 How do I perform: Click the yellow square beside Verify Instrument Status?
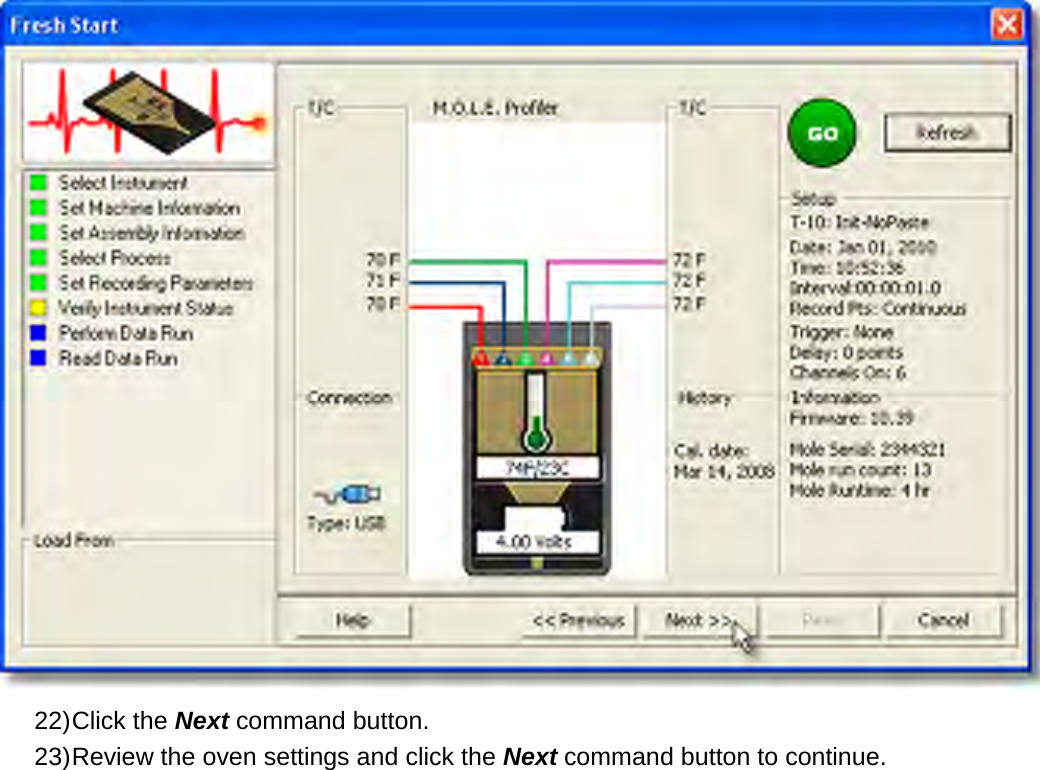38,308
